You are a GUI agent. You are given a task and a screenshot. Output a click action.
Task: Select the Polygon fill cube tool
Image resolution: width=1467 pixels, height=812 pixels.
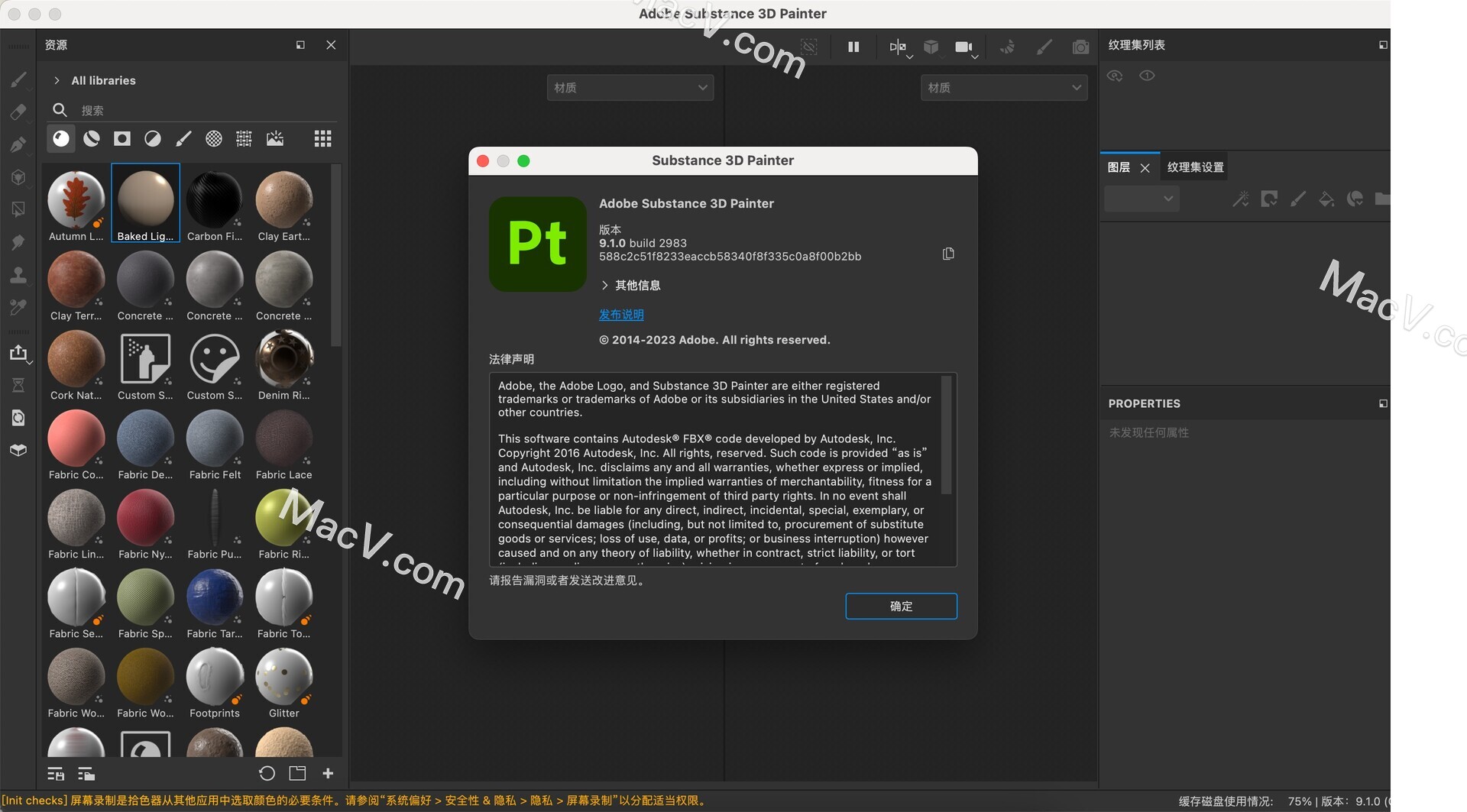[x=18, y=177]
